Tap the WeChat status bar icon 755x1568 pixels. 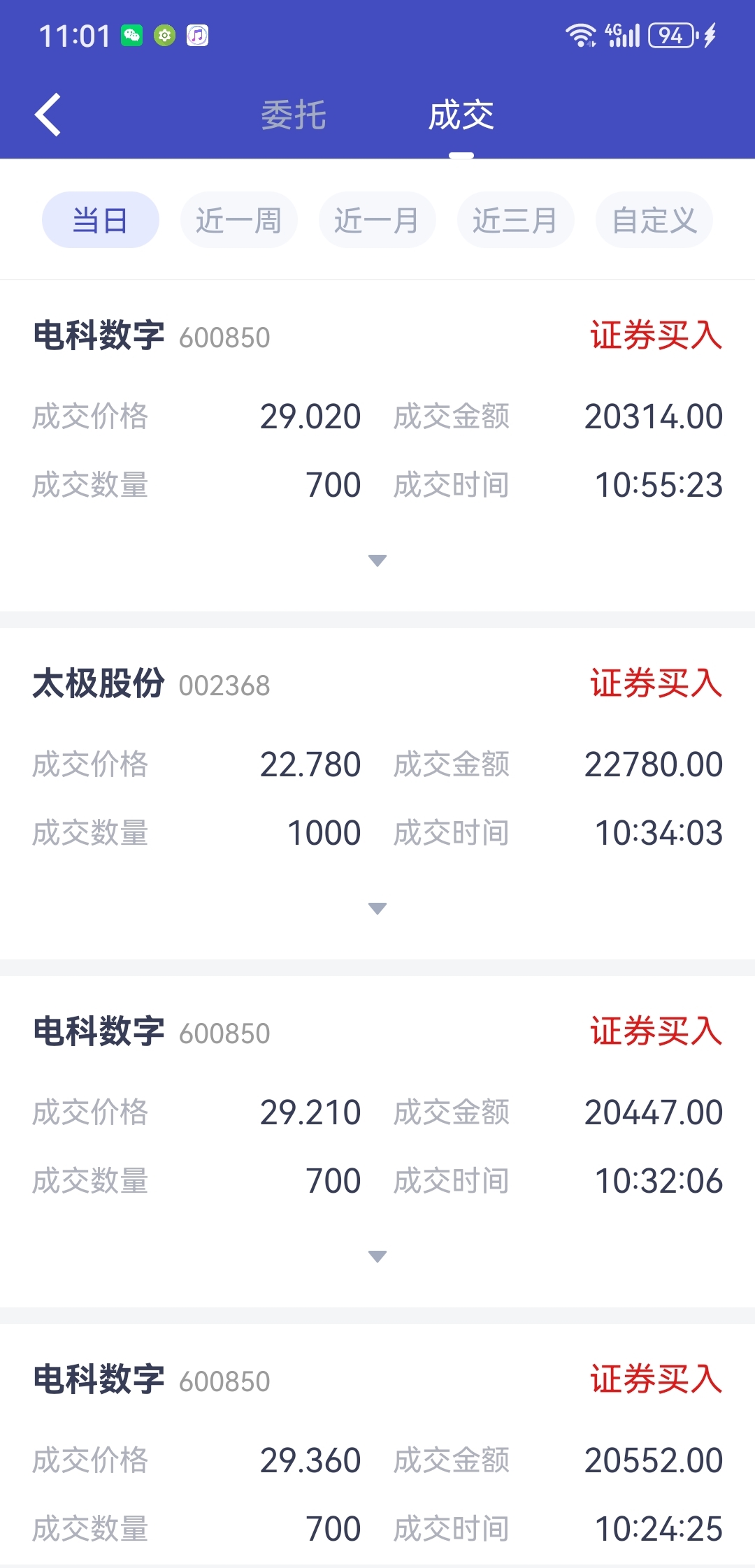pyautogui.click(x=131, y=36)
